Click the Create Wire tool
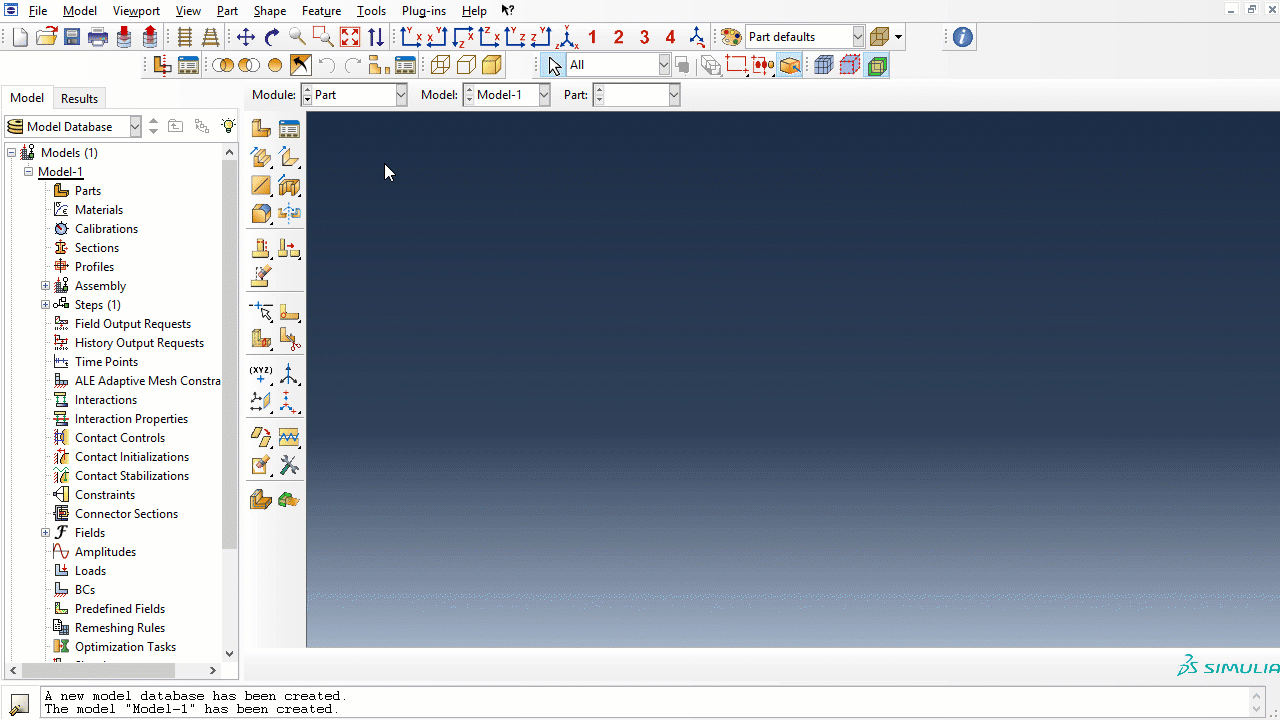The height and width of the screenshot is (720, 1280). pos(261,185)
